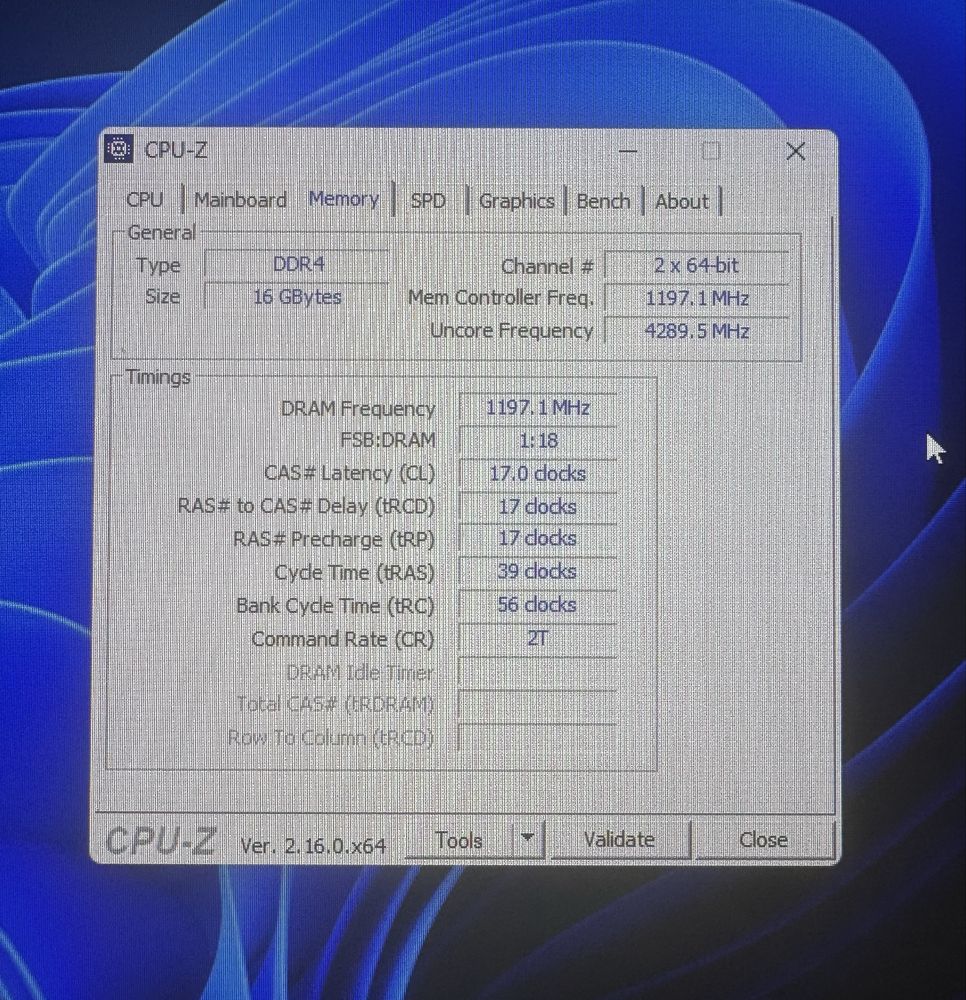Click the FSB:DRAM ratio value 1:18
This screenshot has width=966, height=1000.
click(x=538, y=441)
